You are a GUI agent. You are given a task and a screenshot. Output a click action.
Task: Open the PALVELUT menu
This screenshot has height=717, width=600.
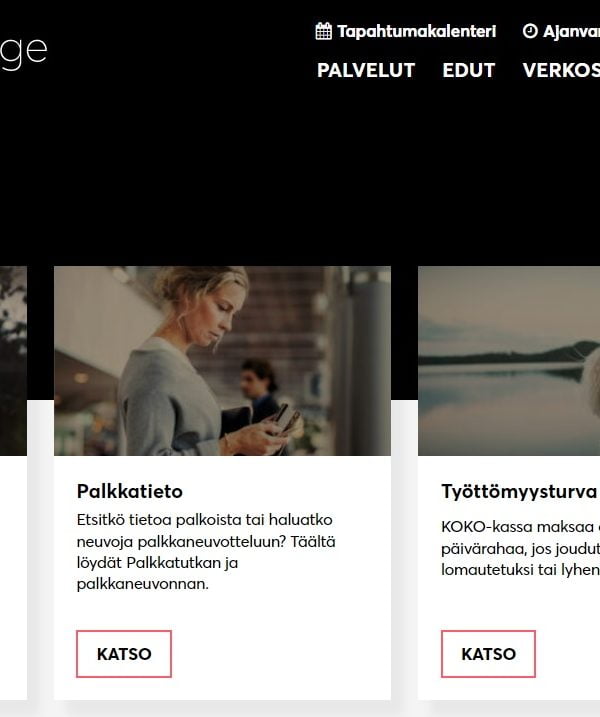pyautogui.click(x=366, y=70)
